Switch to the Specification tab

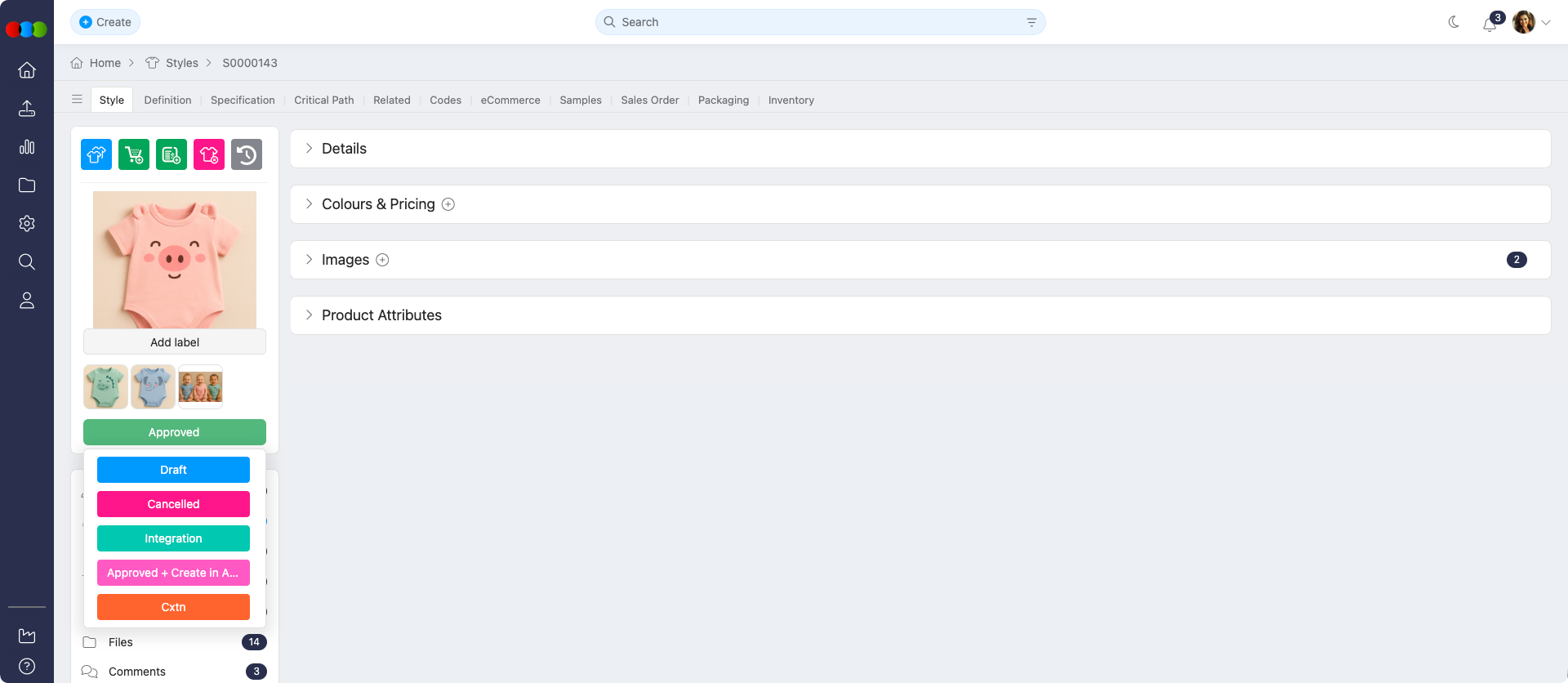243,100
